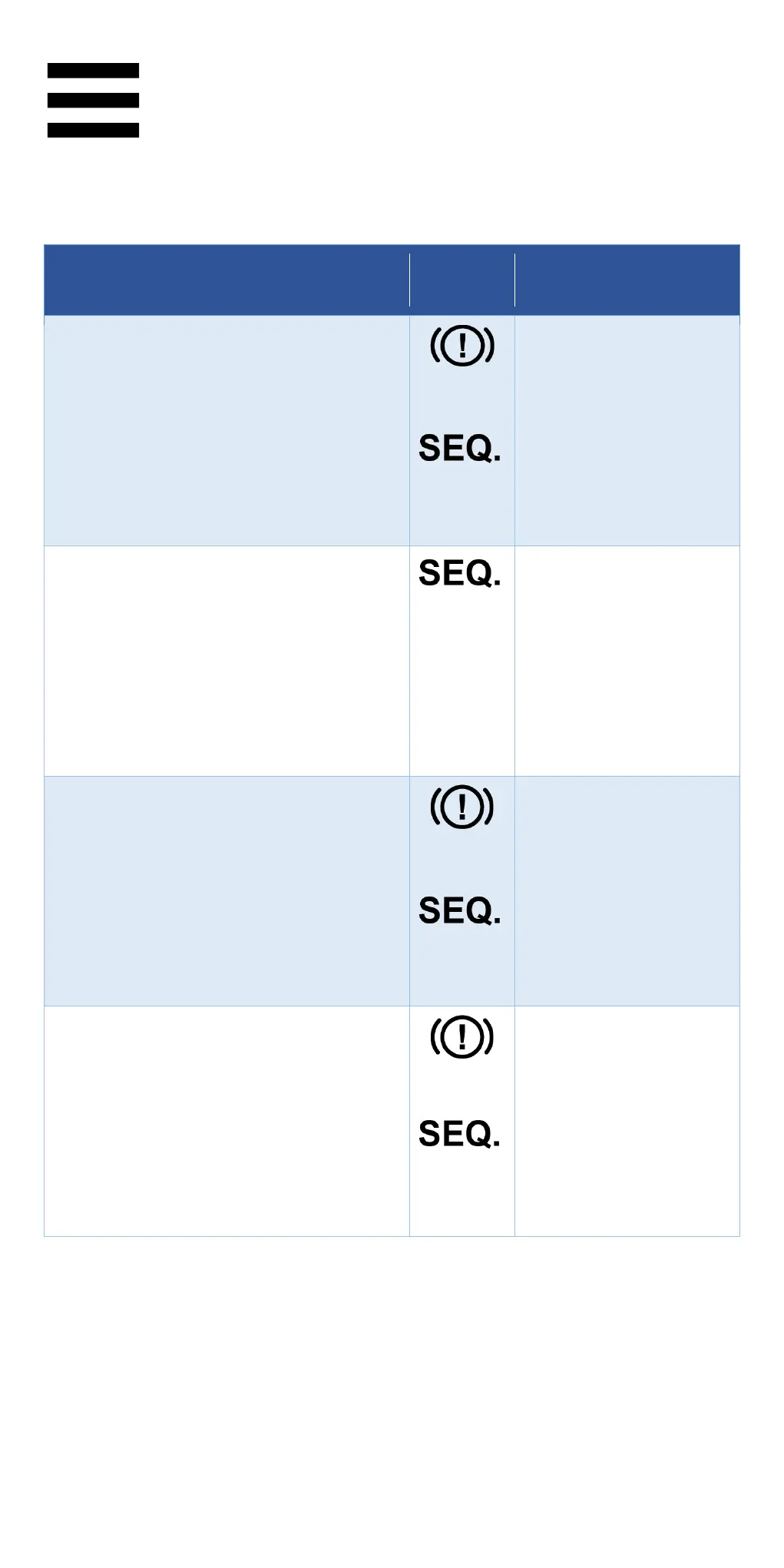This screenshot has width=784, height=1568.
Task: Click the left cell of first row
Action: click(x=227, y=430)
